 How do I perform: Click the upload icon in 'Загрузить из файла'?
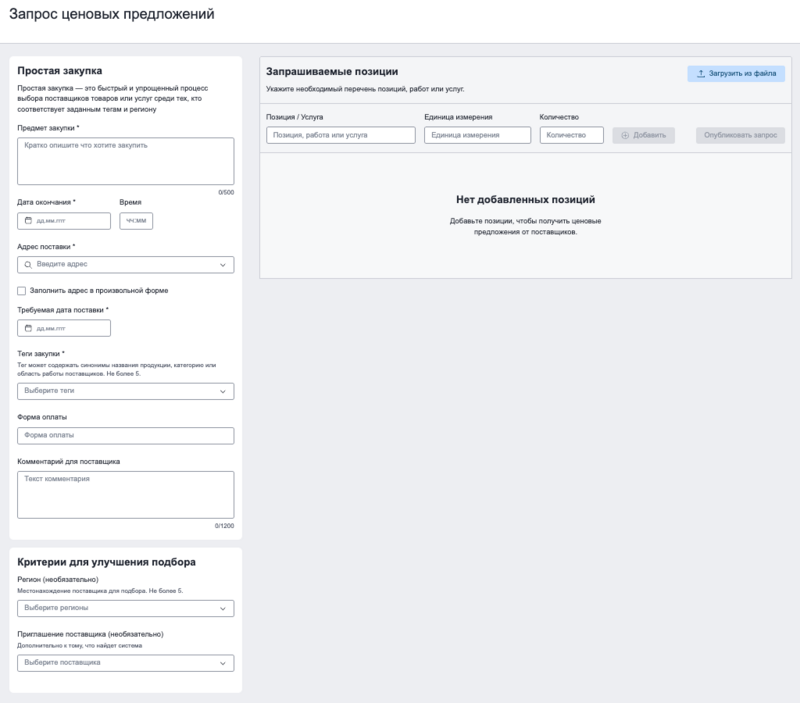click(x=701, y=74)
